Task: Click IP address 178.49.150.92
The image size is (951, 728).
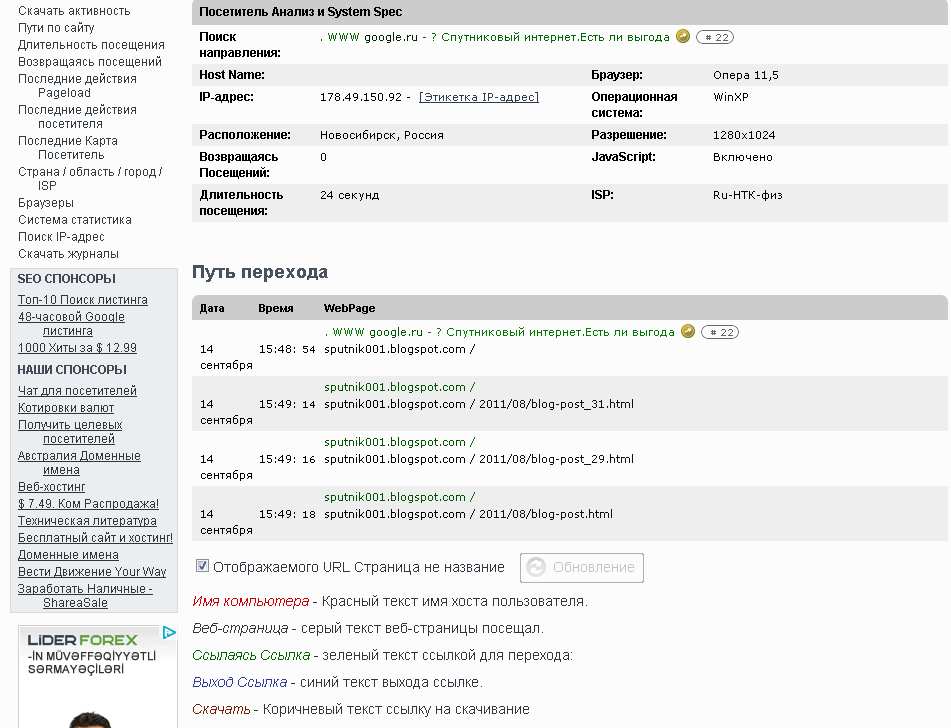Action: [x=361, y=97]
